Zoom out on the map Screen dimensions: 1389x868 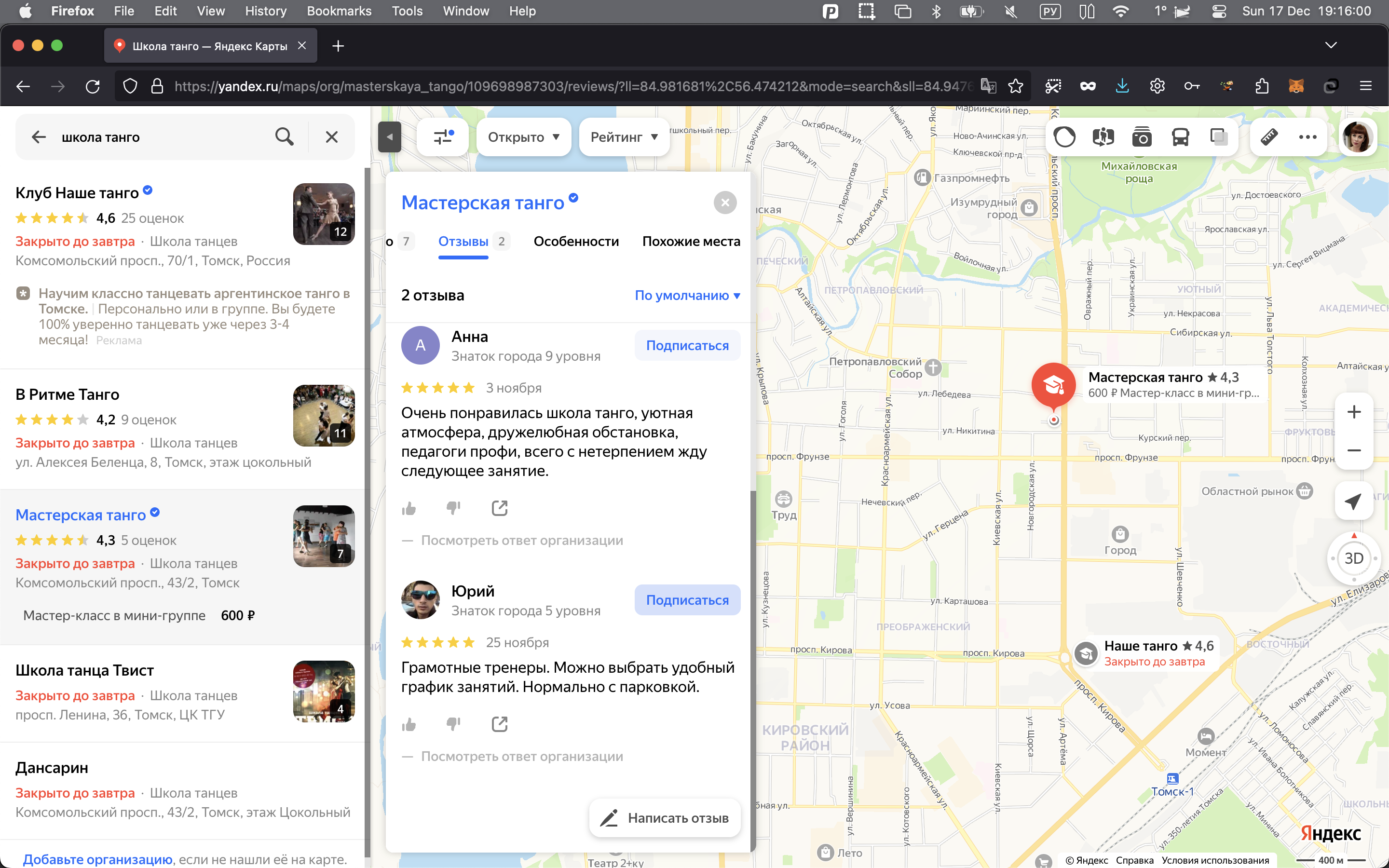1354,451
